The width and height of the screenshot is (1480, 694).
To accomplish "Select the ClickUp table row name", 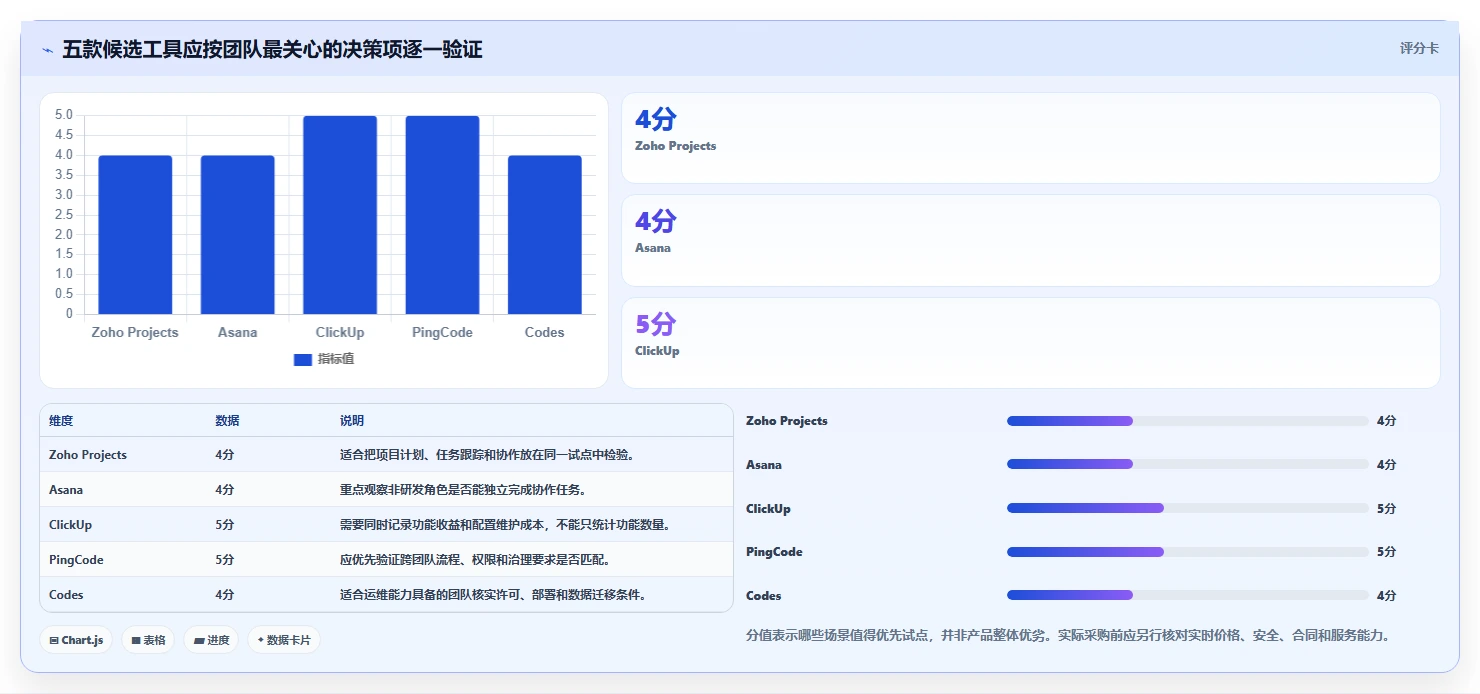I will [70, 525].
